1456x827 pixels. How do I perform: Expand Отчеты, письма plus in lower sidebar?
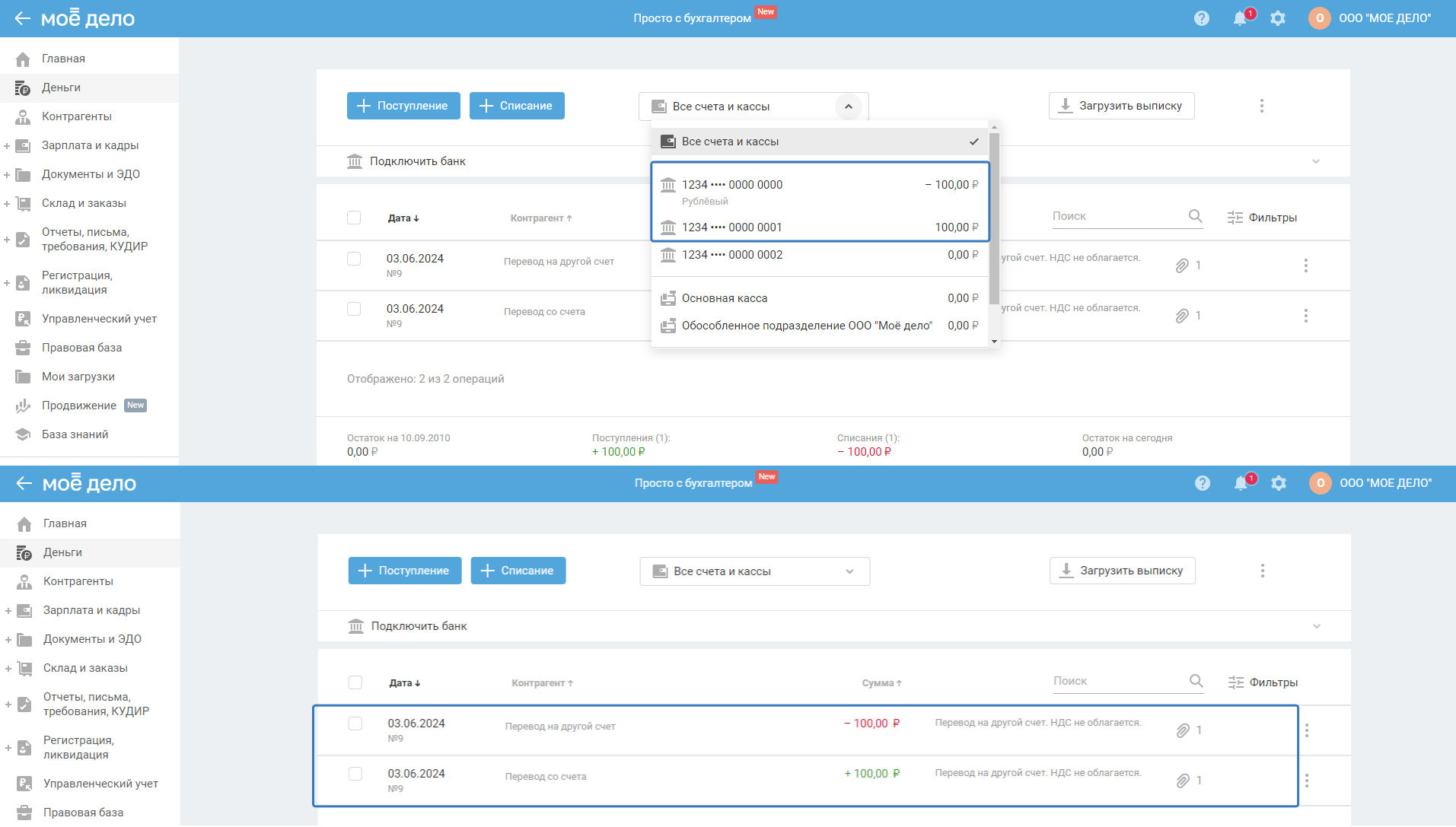tap(8, 705)
